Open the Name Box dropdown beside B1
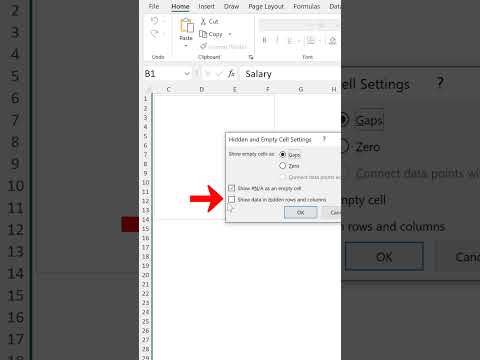The height and width of the screenshot is (360, 480). (x=187, y=74)
